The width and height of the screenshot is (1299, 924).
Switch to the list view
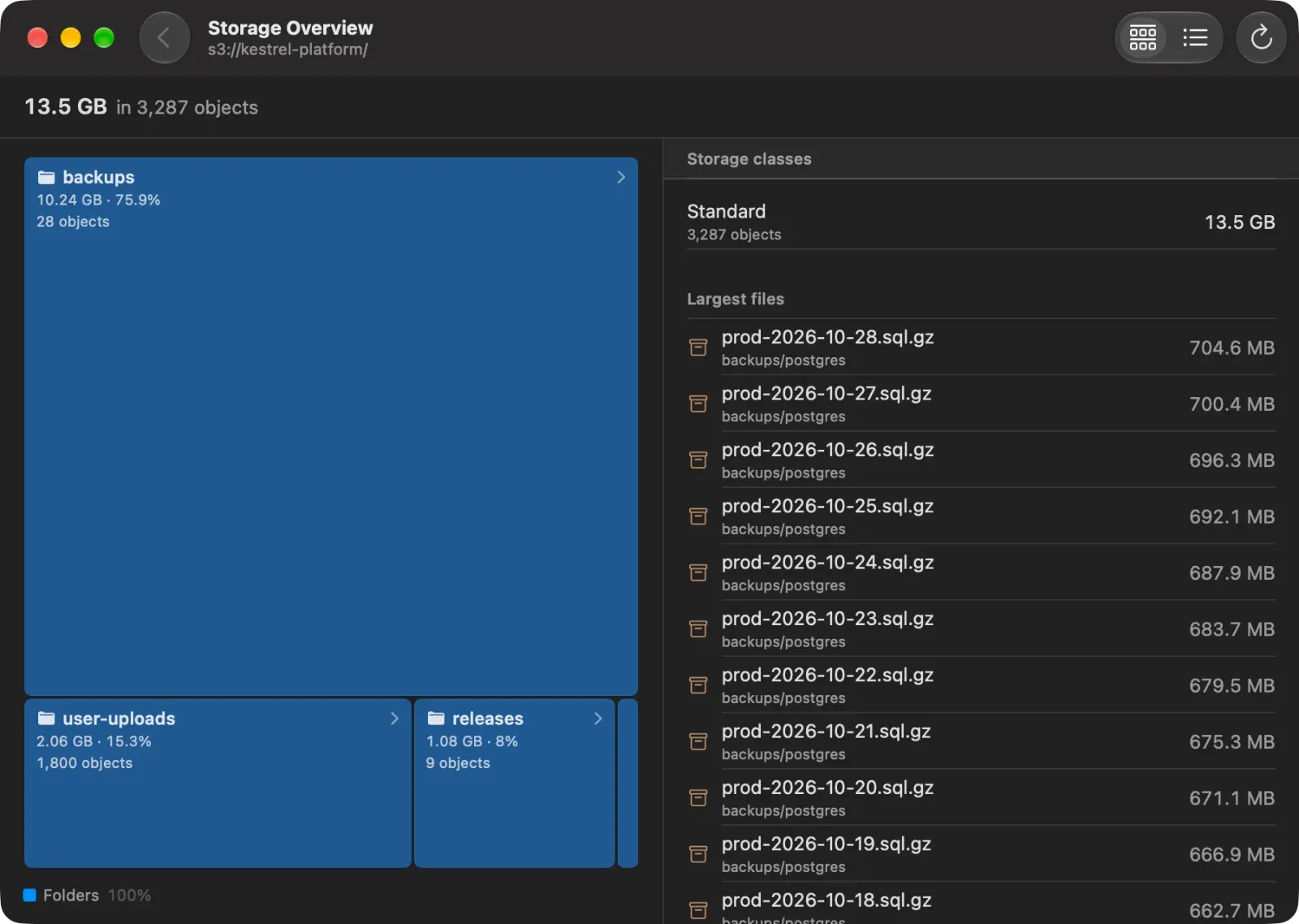1195,37
